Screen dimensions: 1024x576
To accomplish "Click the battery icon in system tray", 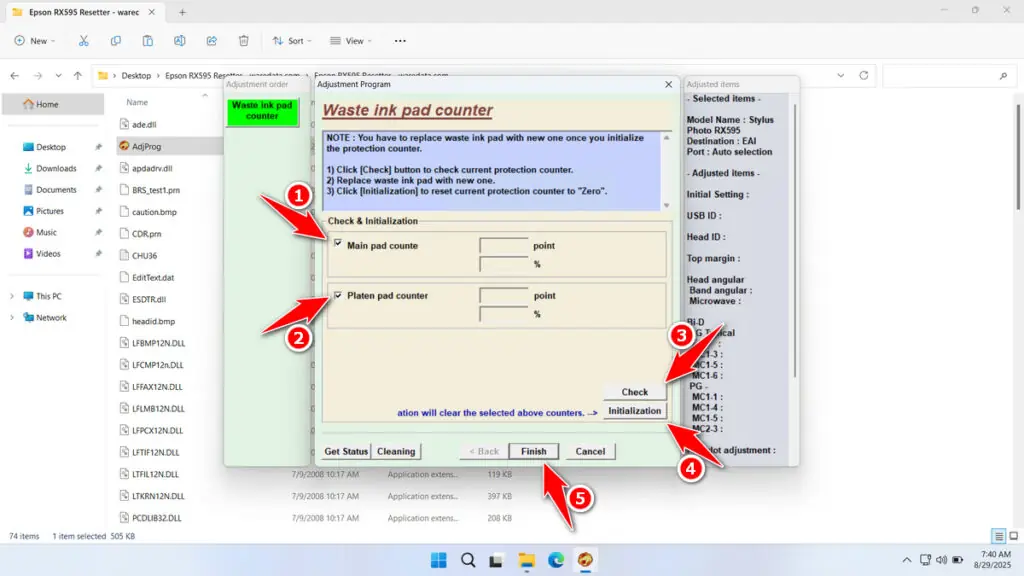I will (957, 560).
